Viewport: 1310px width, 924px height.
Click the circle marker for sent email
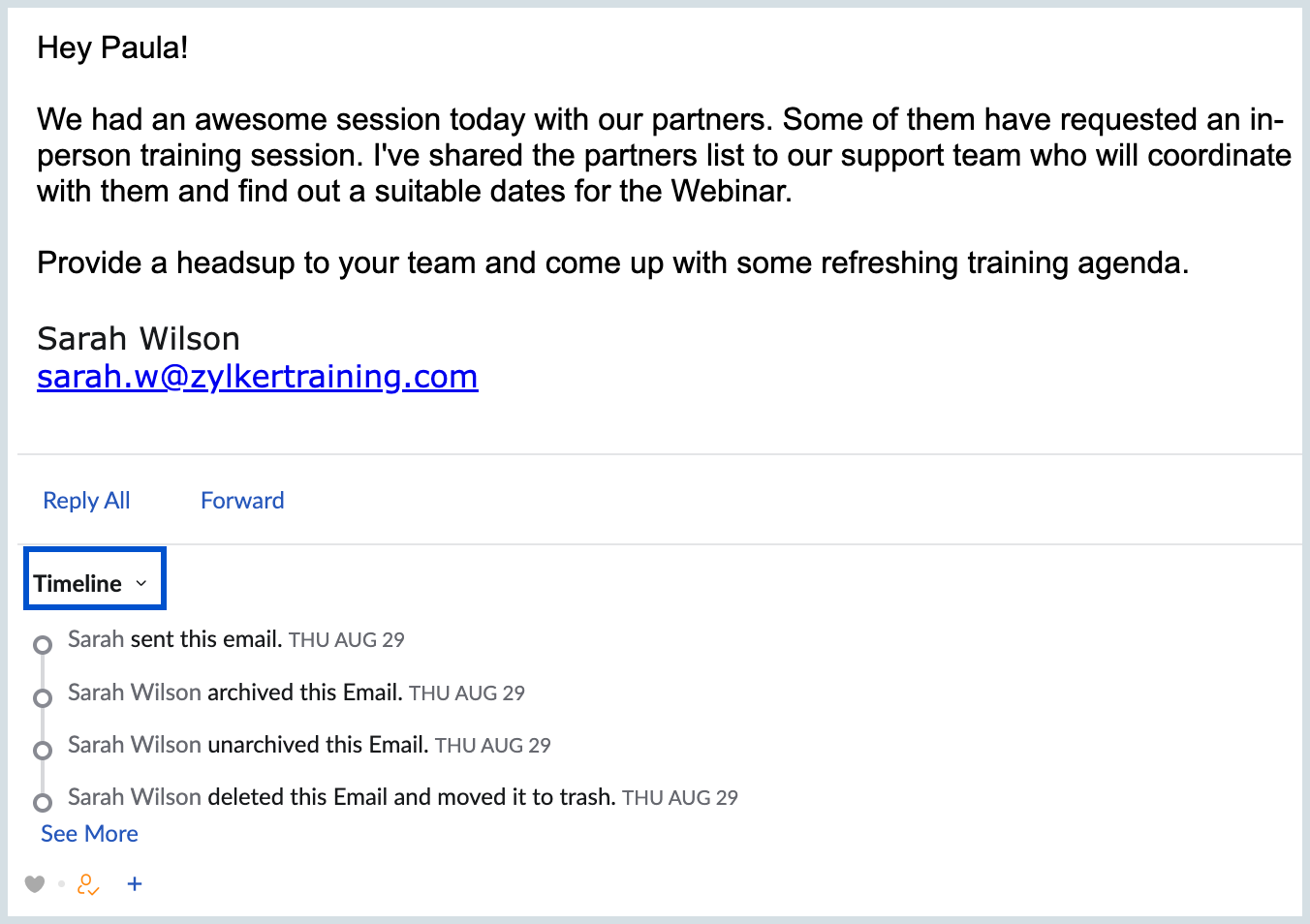43,645
